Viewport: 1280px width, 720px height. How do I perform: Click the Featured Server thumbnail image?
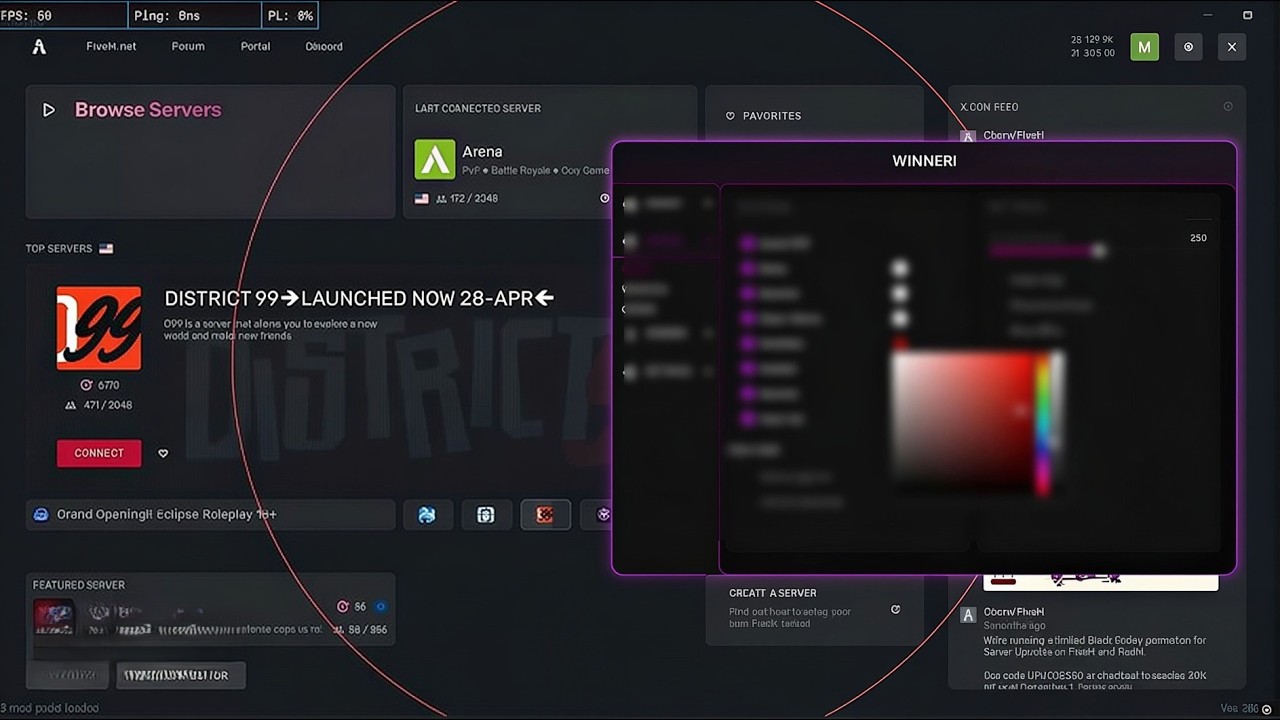54,618
